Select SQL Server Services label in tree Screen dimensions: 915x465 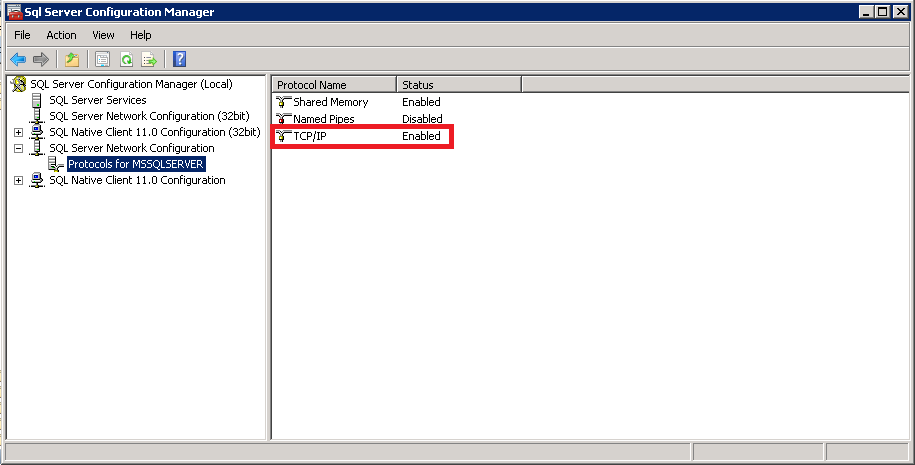click(x=97, y=100)
